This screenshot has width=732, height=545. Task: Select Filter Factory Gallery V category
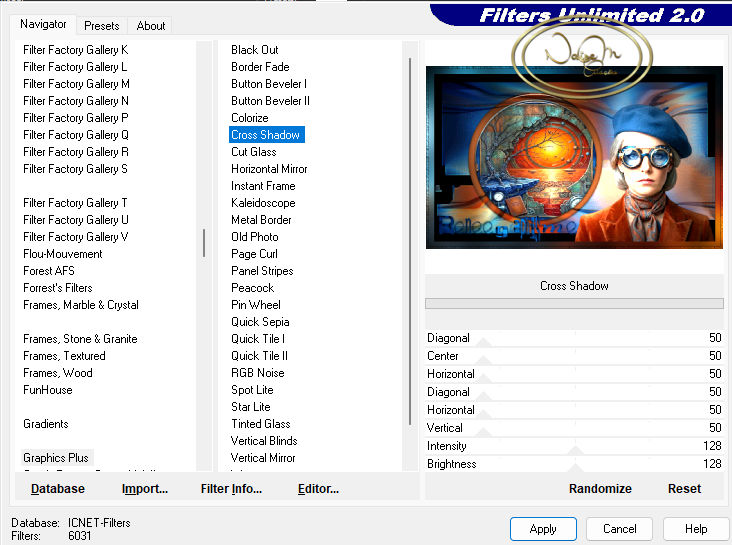[76, 237]
